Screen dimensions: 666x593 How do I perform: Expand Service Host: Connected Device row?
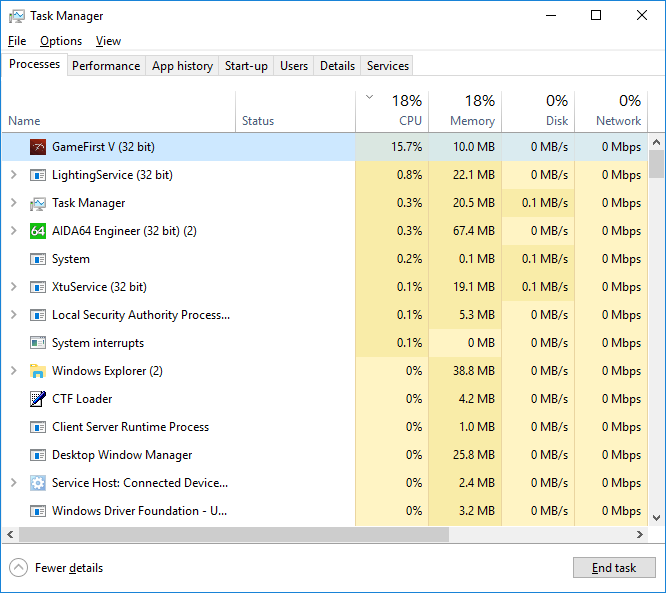tap(14, 483)
